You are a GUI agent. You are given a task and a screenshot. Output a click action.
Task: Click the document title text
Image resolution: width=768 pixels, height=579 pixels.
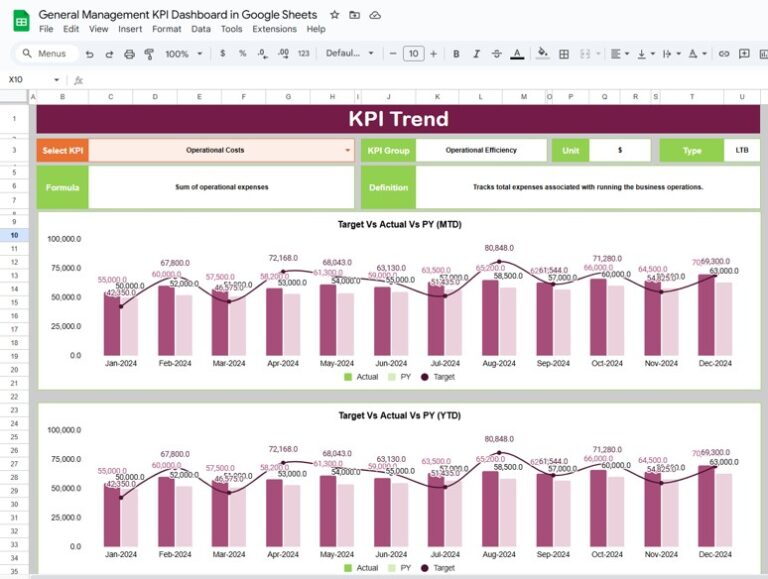pyautogui.click(x=178, y=15)
